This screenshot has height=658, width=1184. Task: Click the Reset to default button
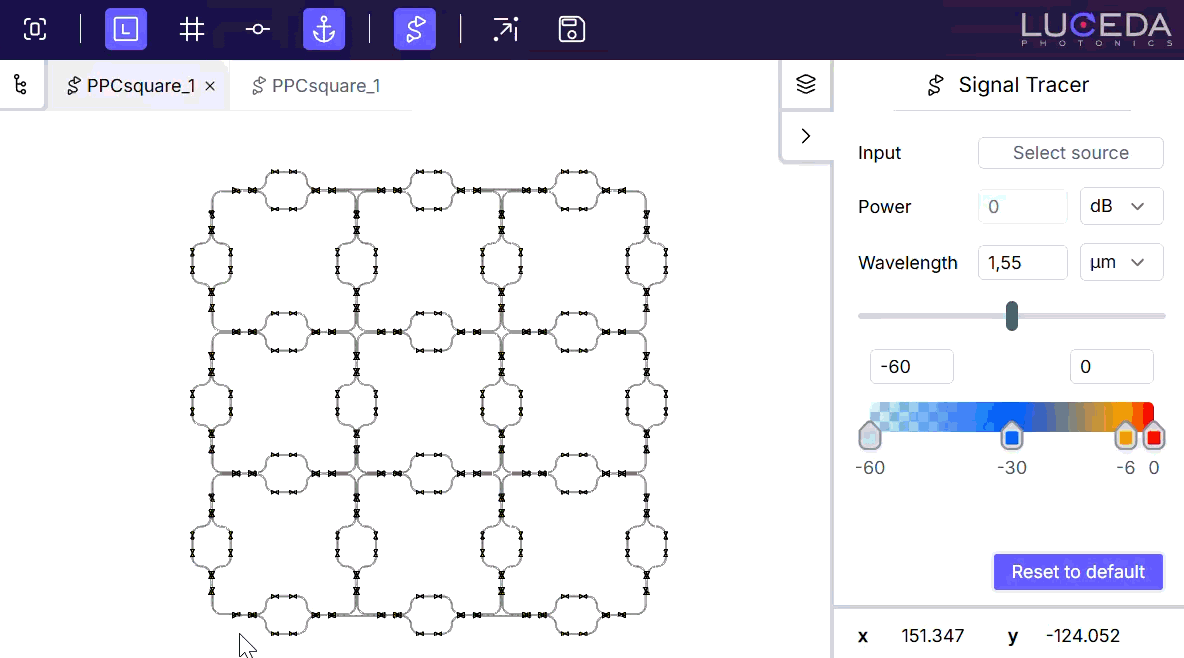pyautogui.click(x=1078, y=572)
